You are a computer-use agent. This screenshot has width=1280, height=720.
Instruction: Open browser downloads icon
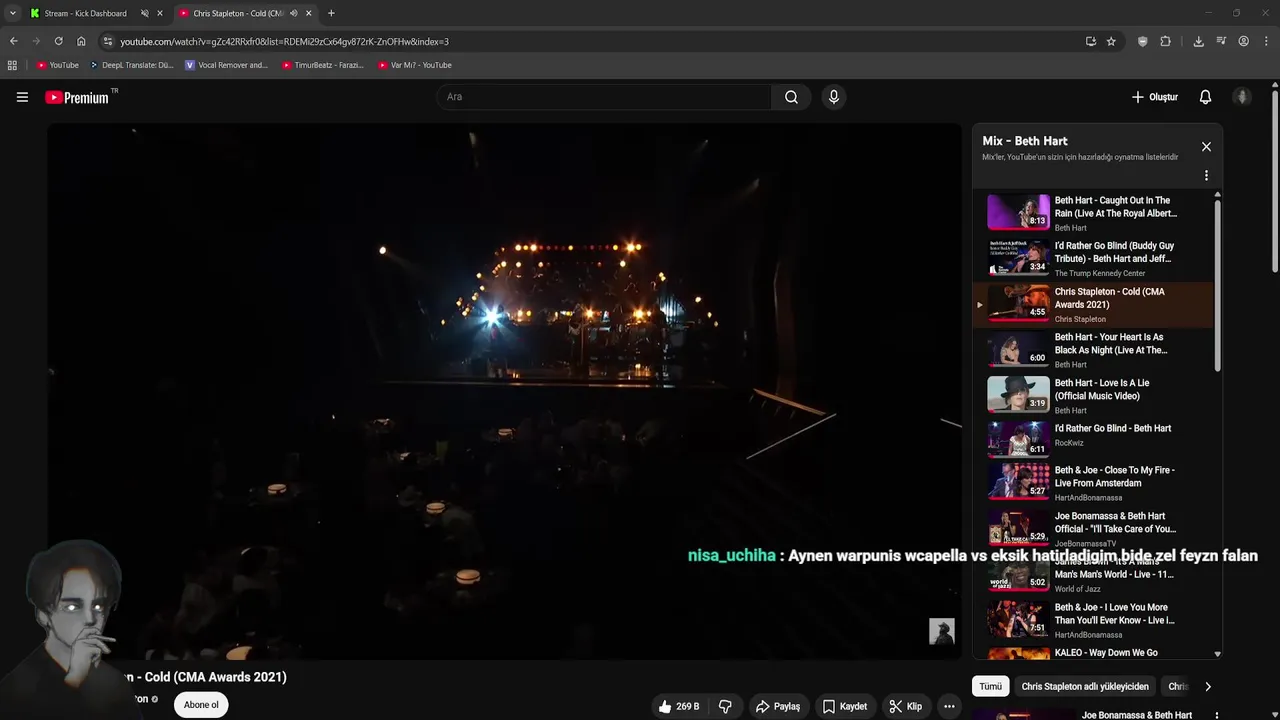(1198, 41)
